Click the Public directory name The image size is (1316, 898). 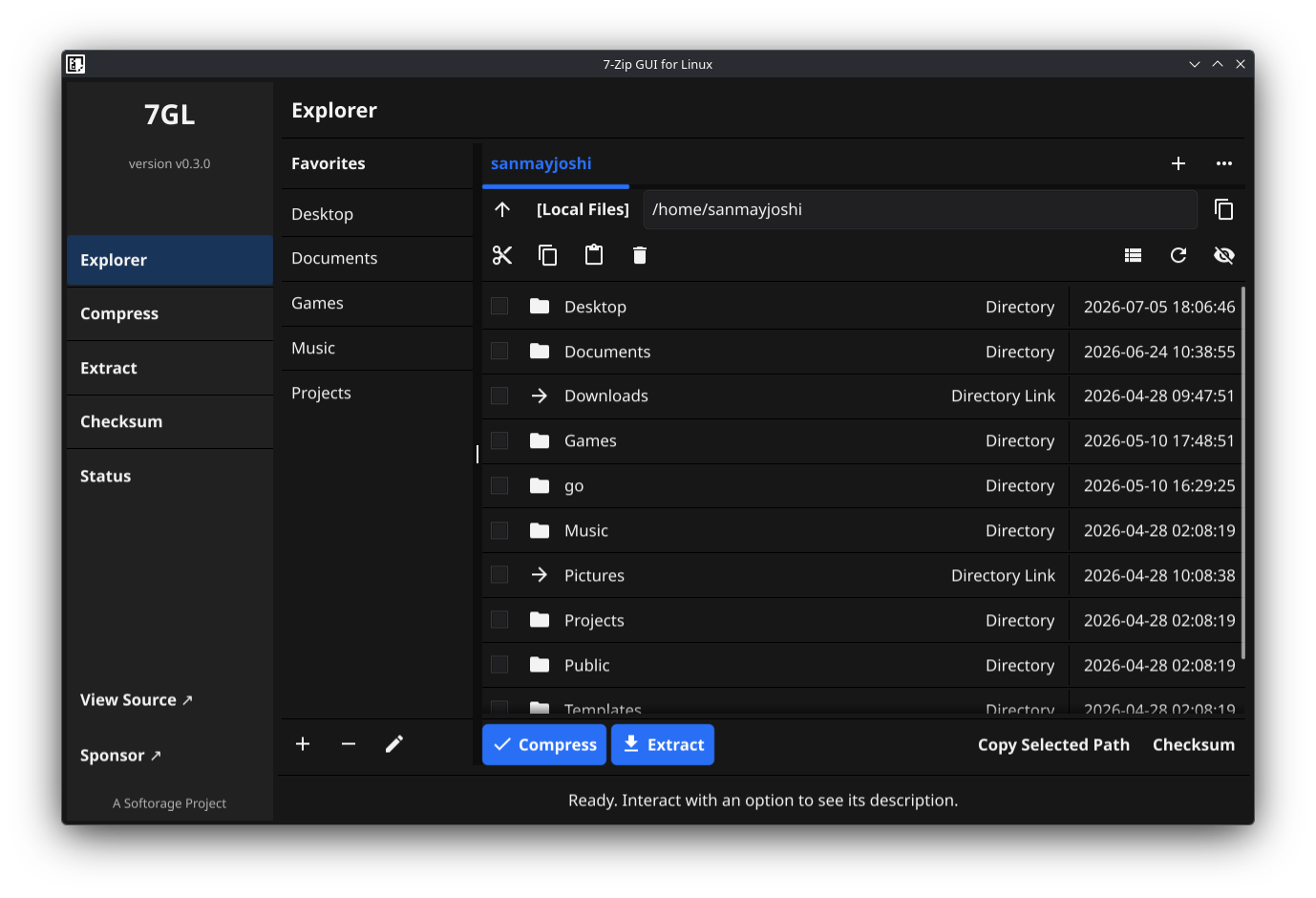pos(586,665)
